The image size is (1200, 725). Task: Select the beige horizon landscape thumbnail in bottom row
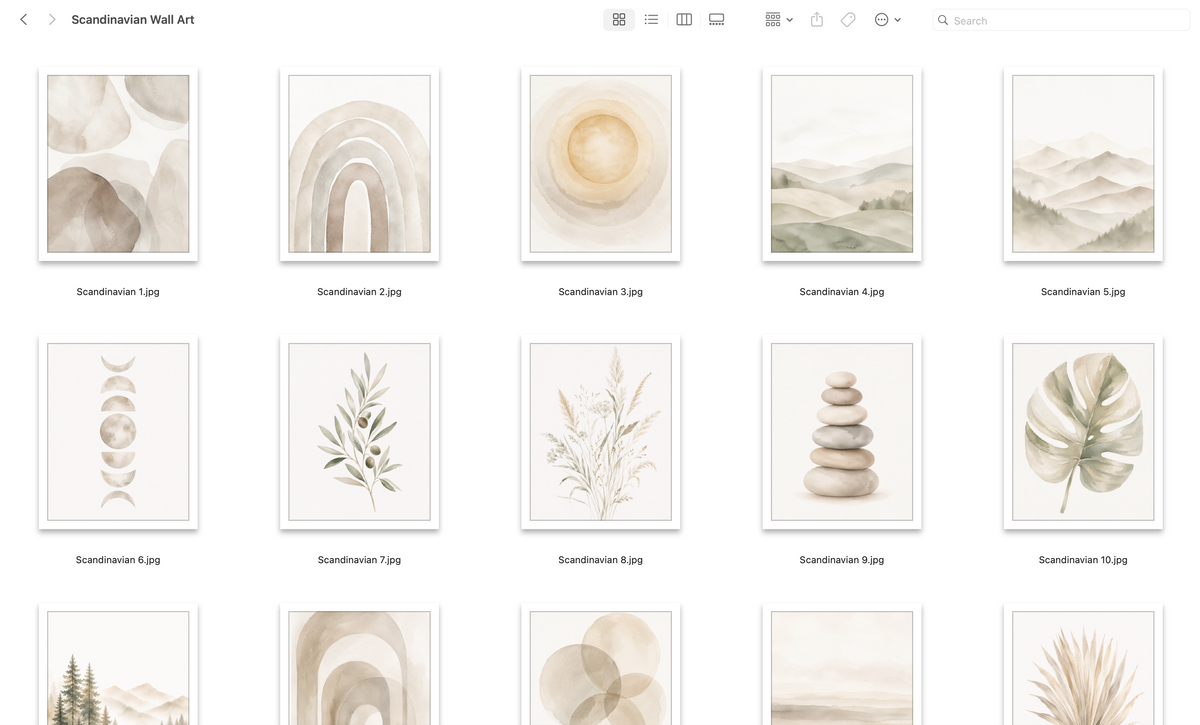pyautogui.click(x=842, y=664)
